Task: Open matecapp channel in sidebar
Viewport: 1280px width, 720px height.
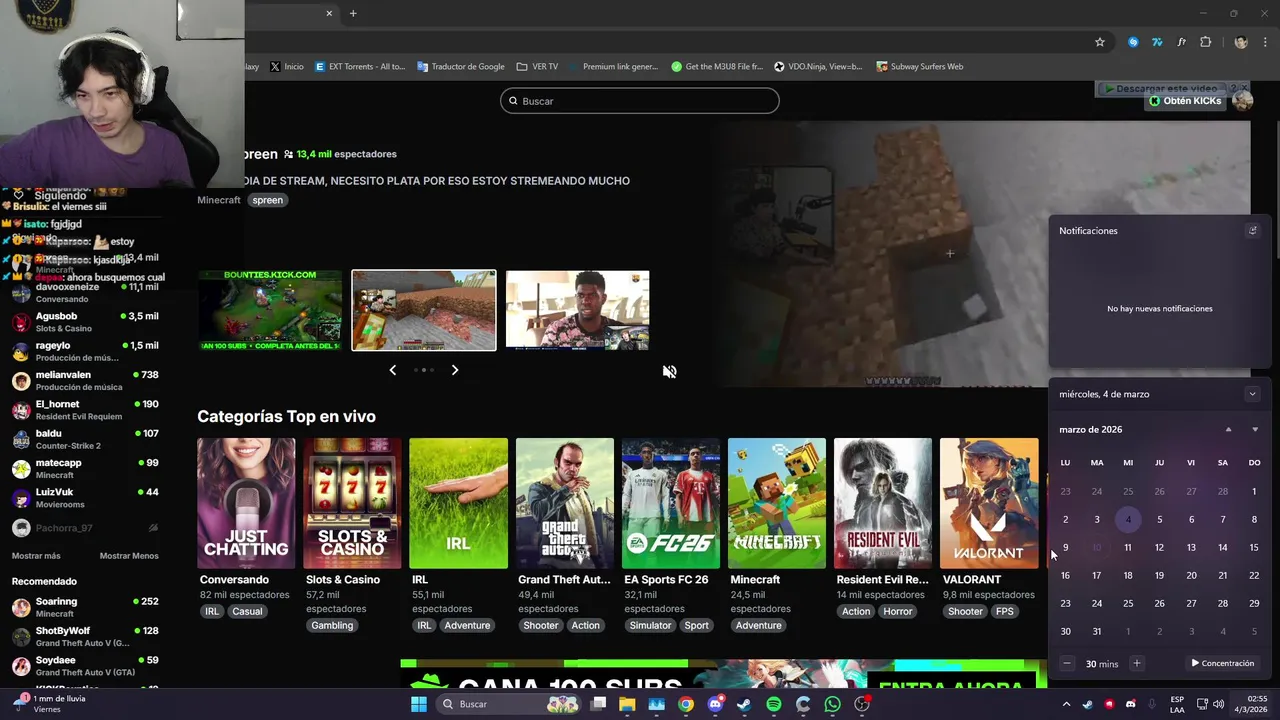Action: 85,468
